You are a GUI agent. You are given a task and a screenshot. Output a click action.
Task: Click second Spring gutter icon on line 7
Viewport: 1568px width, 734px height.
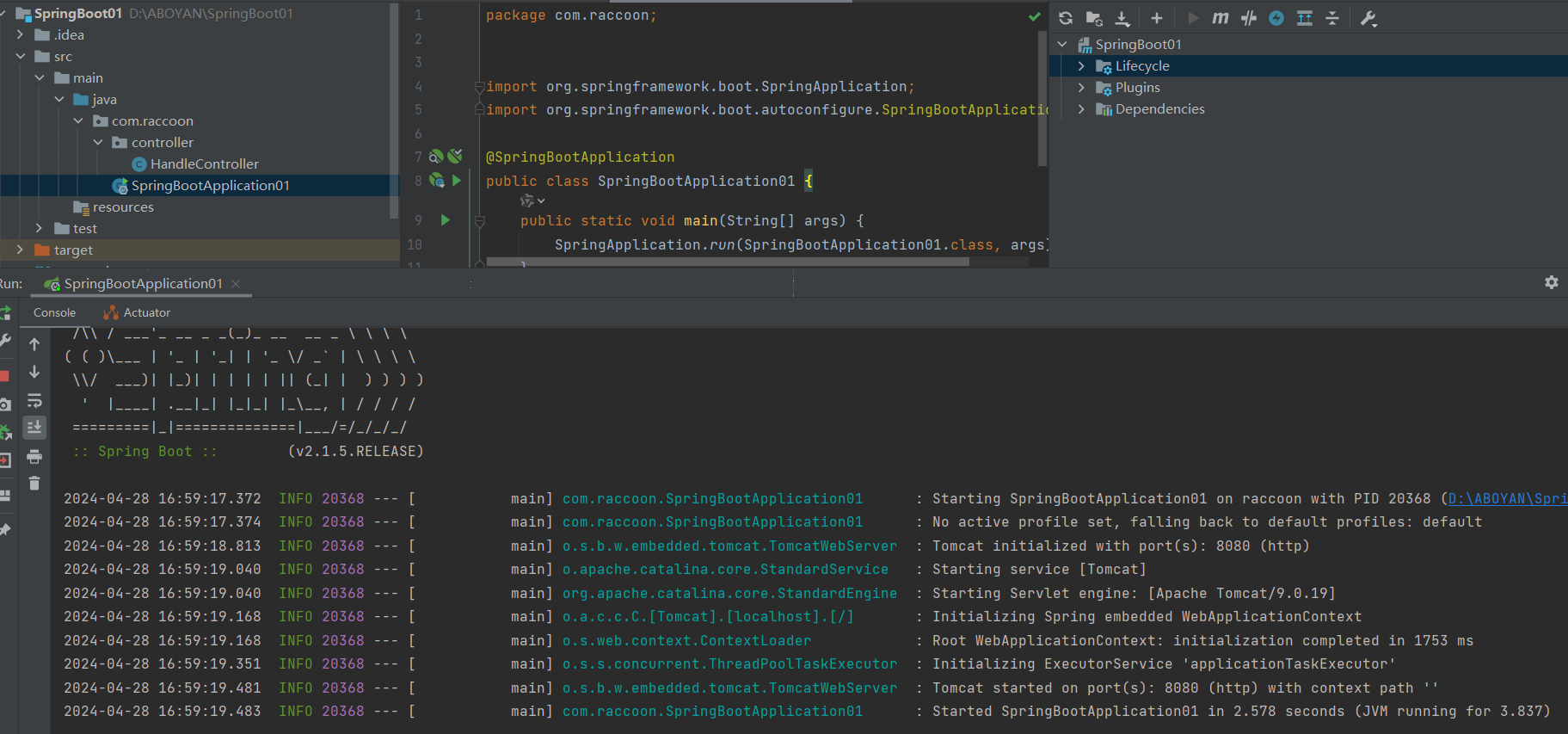coord(455,156)
